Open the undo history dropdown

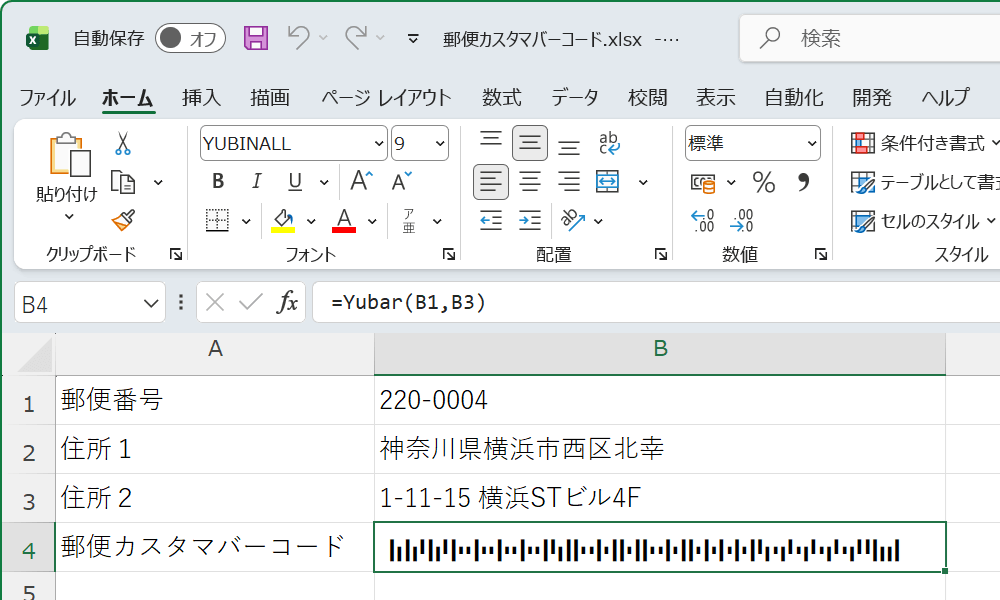[x=323, y=38]
